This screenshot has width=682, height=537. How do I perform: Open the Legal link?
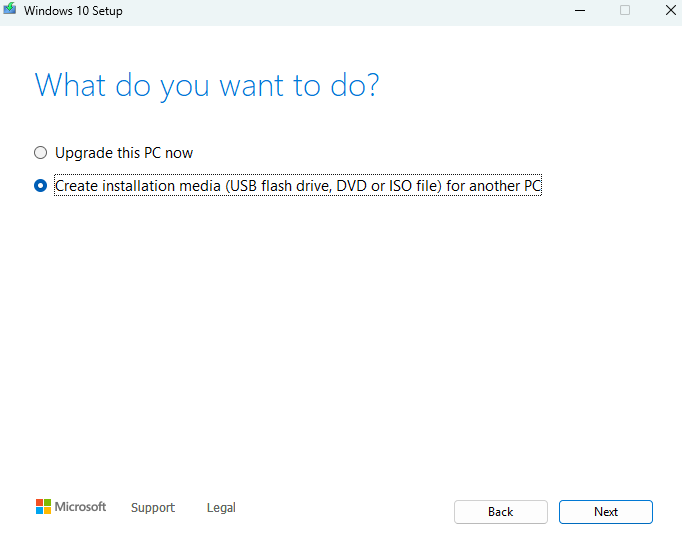[221, 507]
